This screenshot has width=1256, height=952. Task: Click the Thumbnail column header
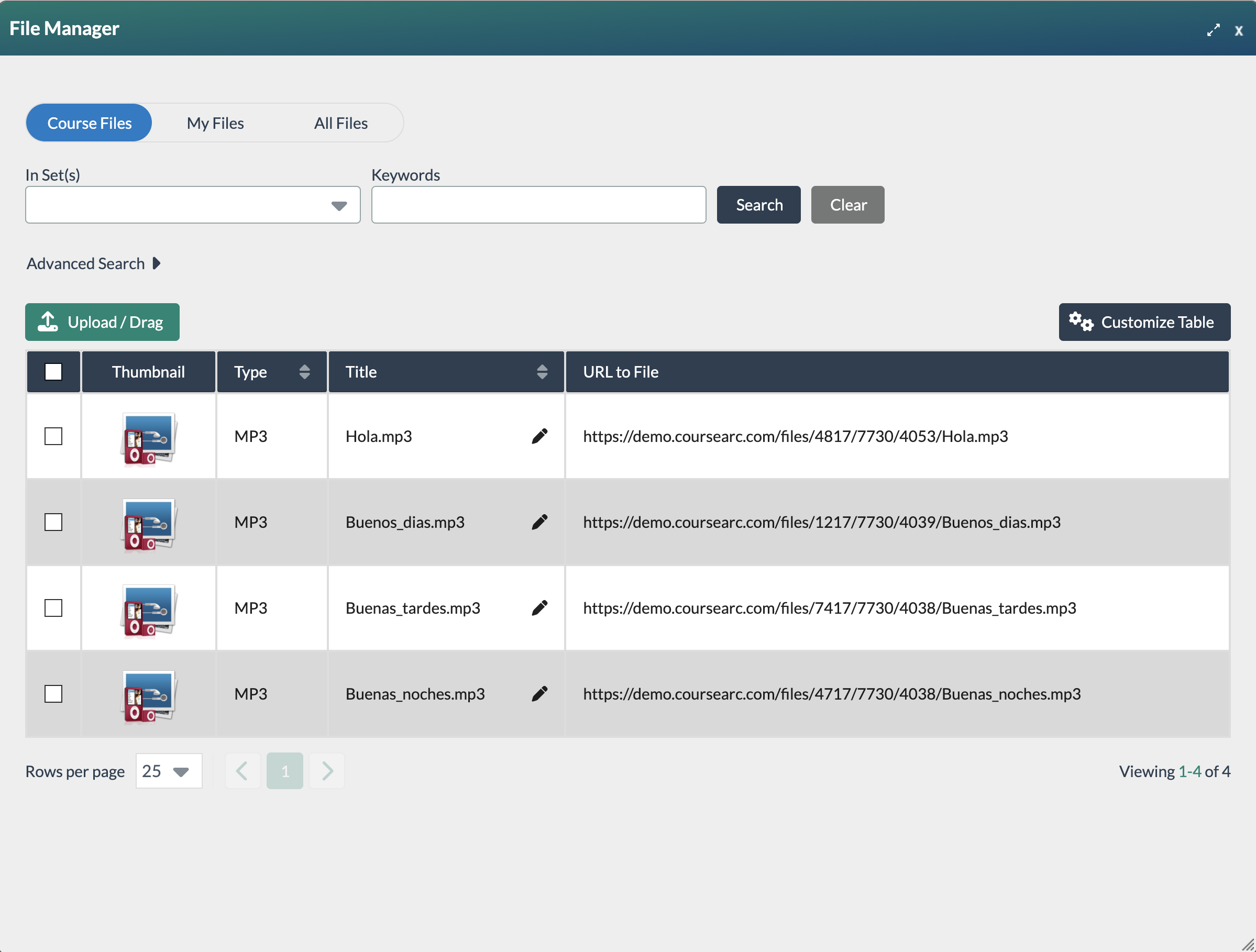point(149,372)
